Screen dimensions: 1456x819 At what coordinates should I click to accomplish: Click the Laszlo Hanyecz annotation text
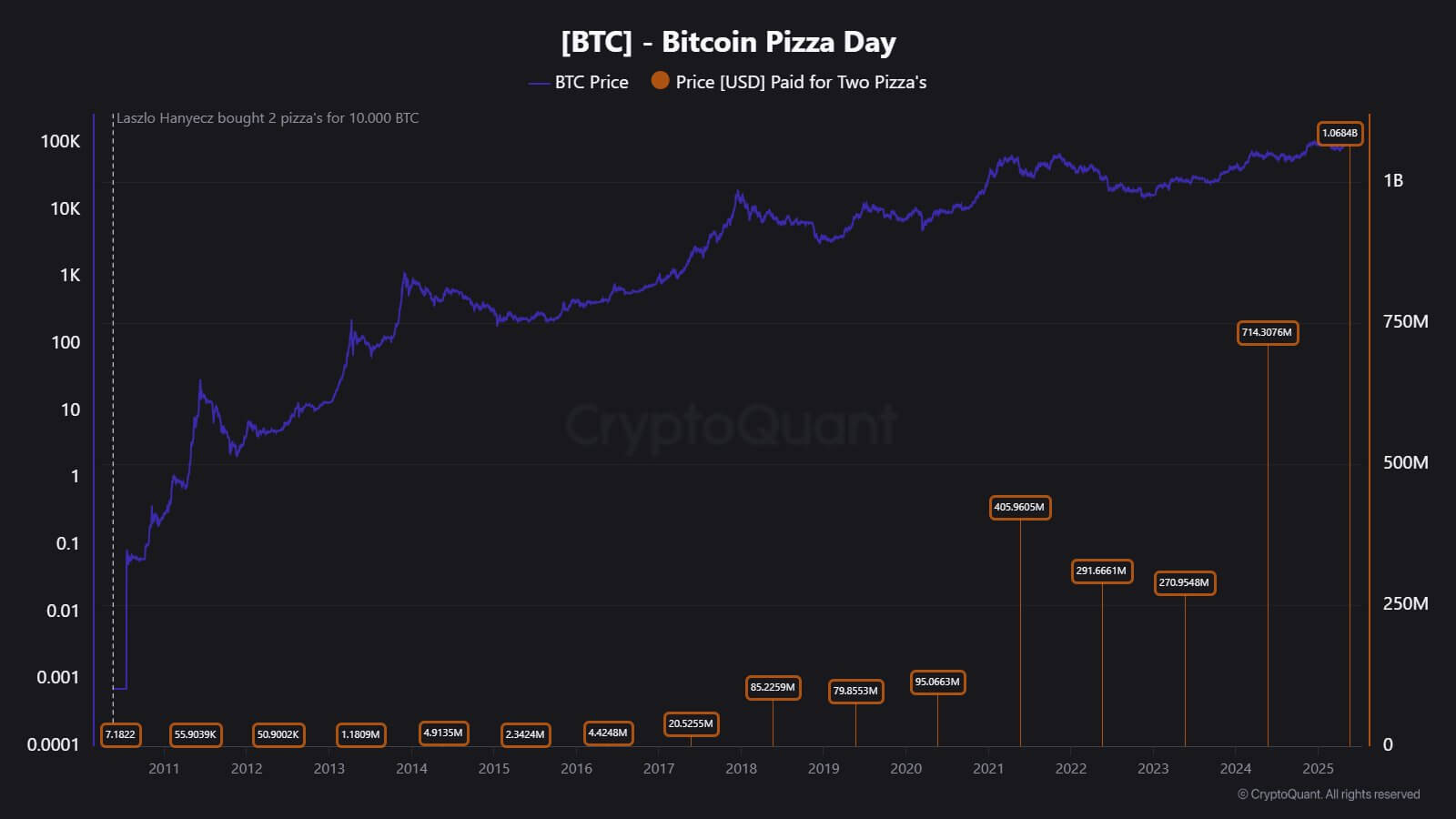point(268,118)
